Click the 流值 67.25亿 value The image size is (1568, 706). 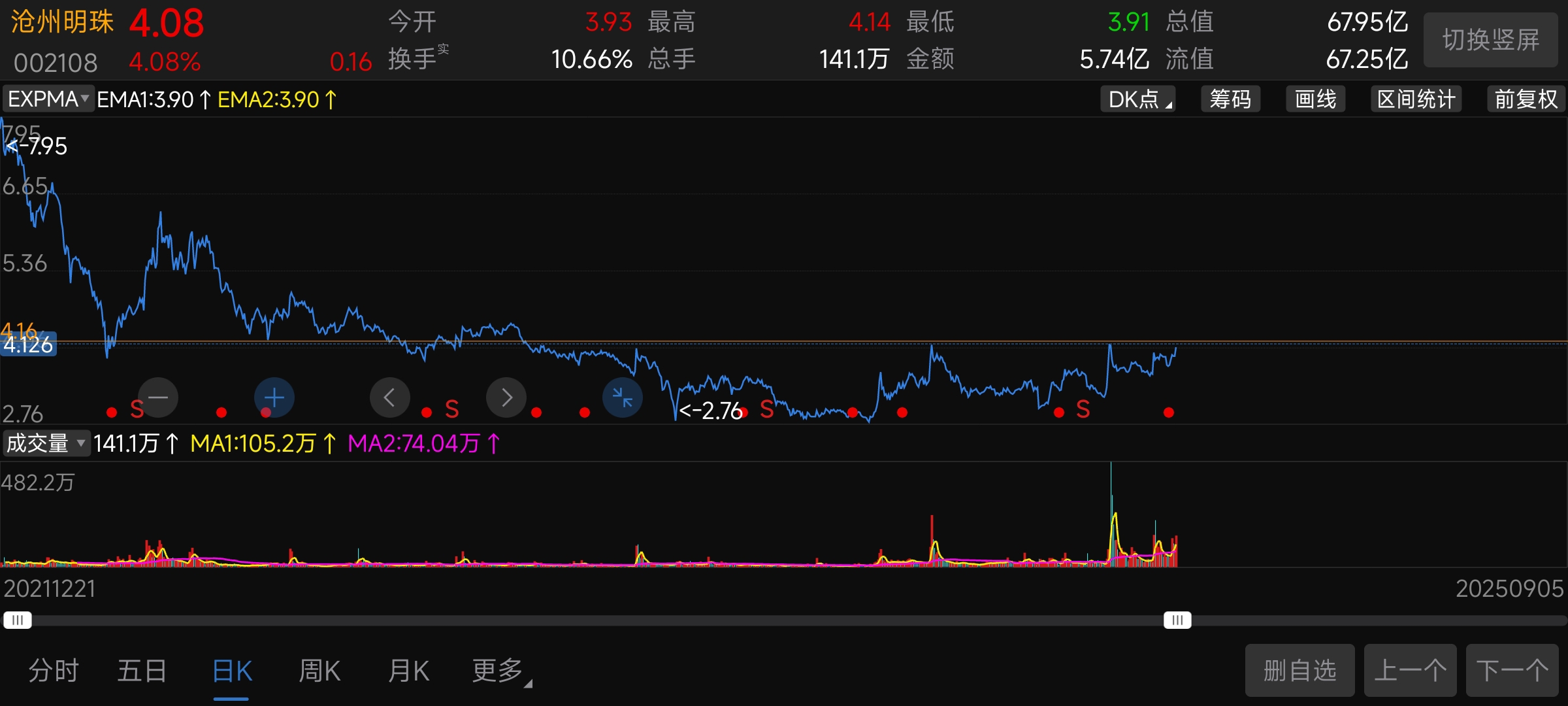point(1367,59)
